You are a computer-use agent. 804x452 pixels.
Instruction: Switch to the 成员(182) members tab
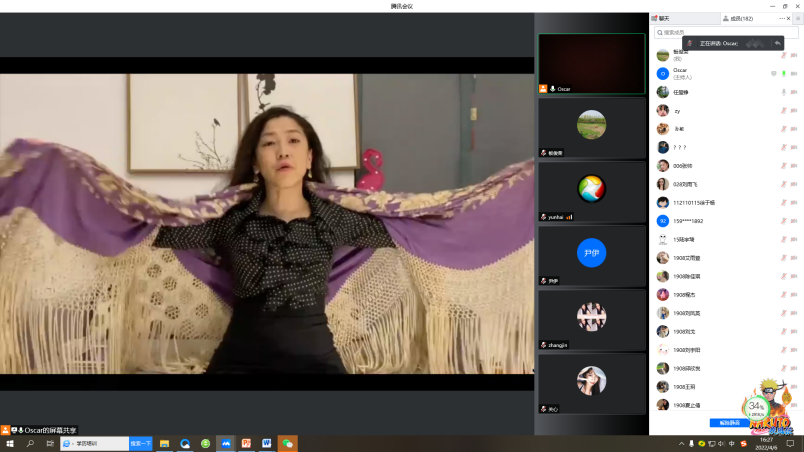pos(741,18)
